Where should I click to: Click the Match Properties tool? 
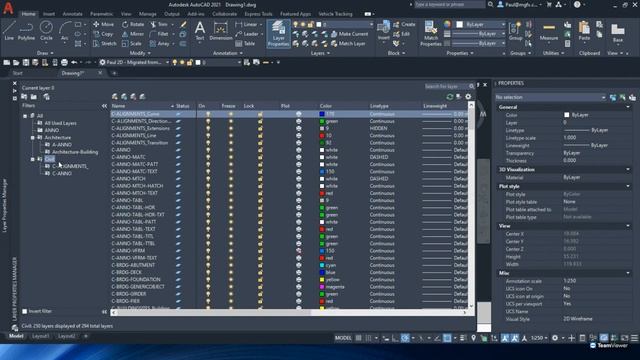[431, 33]
